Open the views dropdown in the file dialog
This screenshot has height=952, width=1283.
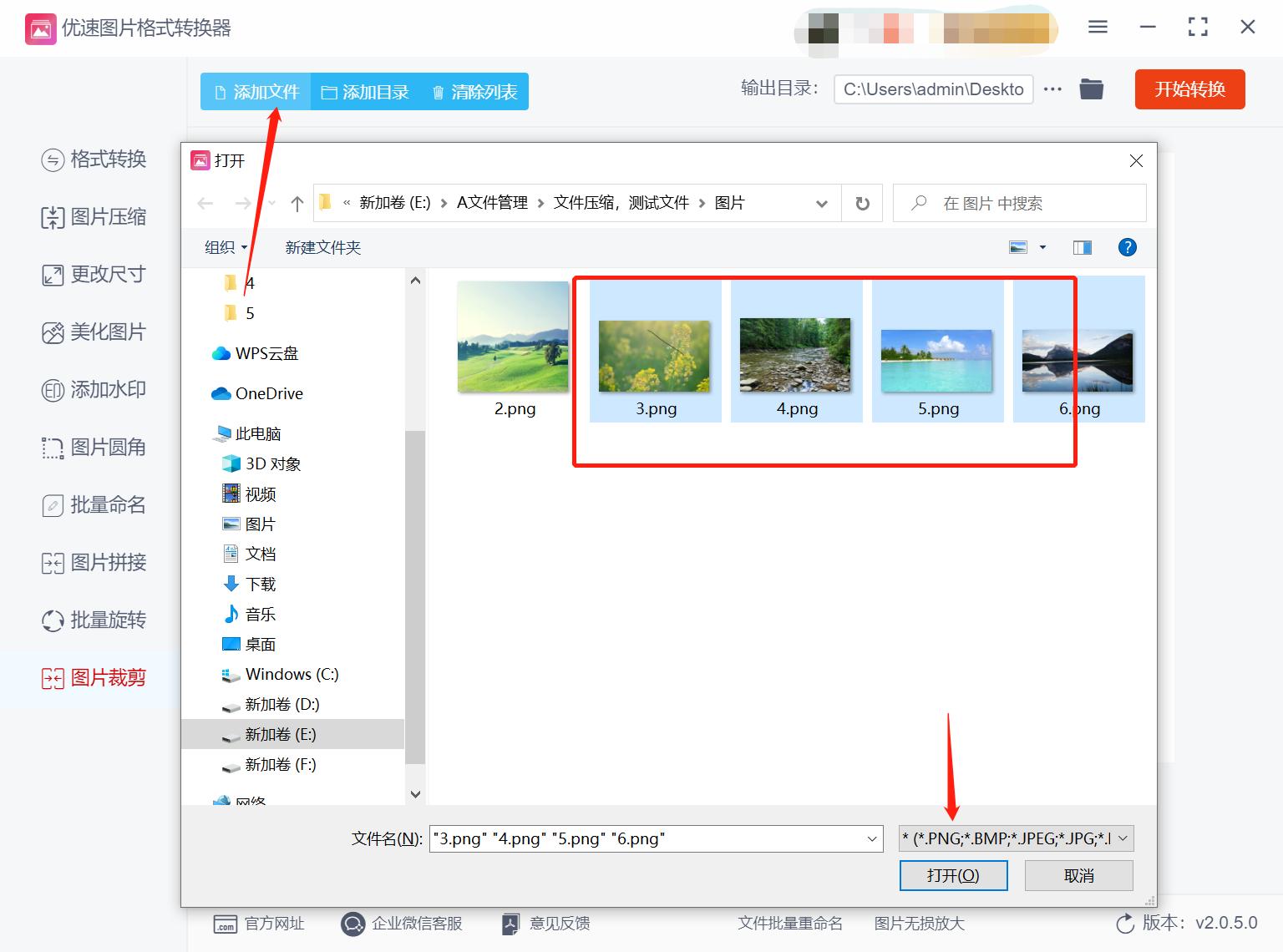pyautogui.click(x=1041, y=247)
